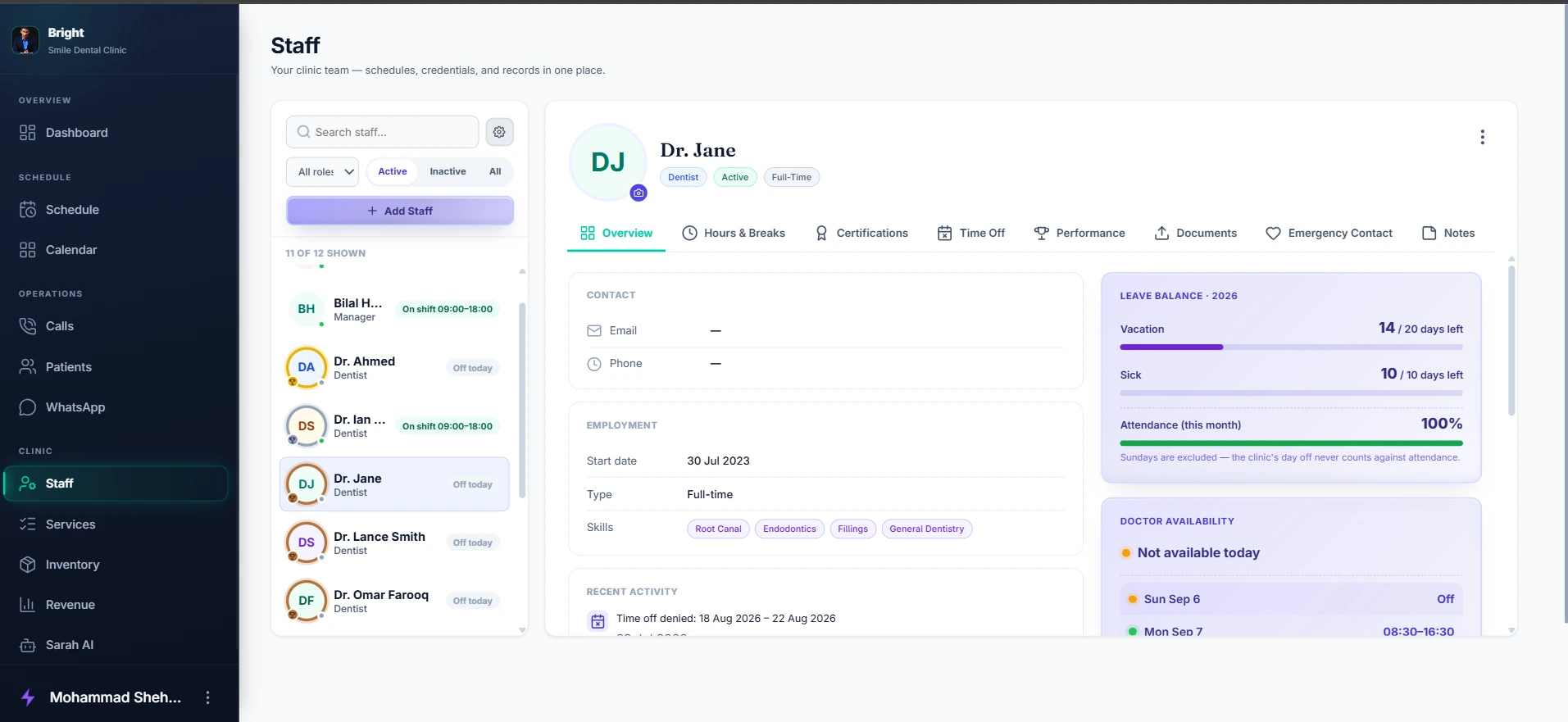Show All staff filter
Image resolution: width=1568 pixels, height=722 pixels.
tap(495, 171)
